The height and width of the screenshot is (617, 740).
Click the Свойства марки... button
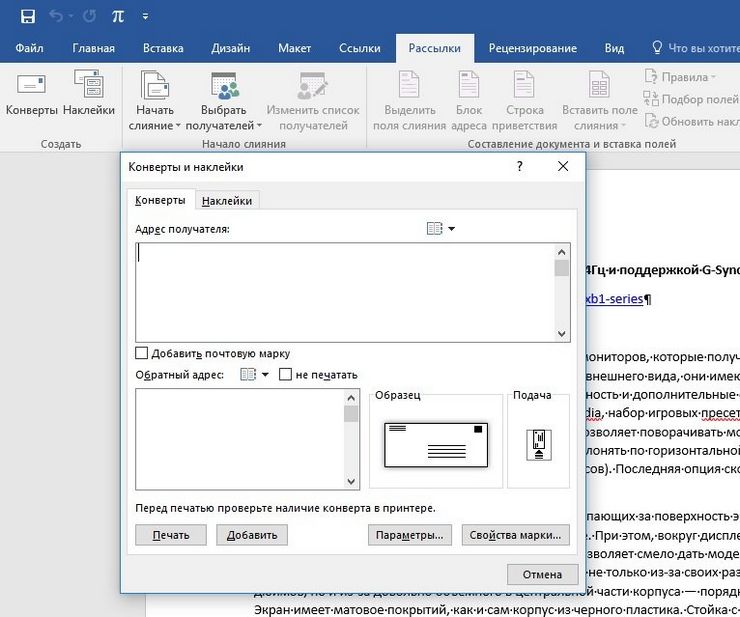[x=515, y=535]
